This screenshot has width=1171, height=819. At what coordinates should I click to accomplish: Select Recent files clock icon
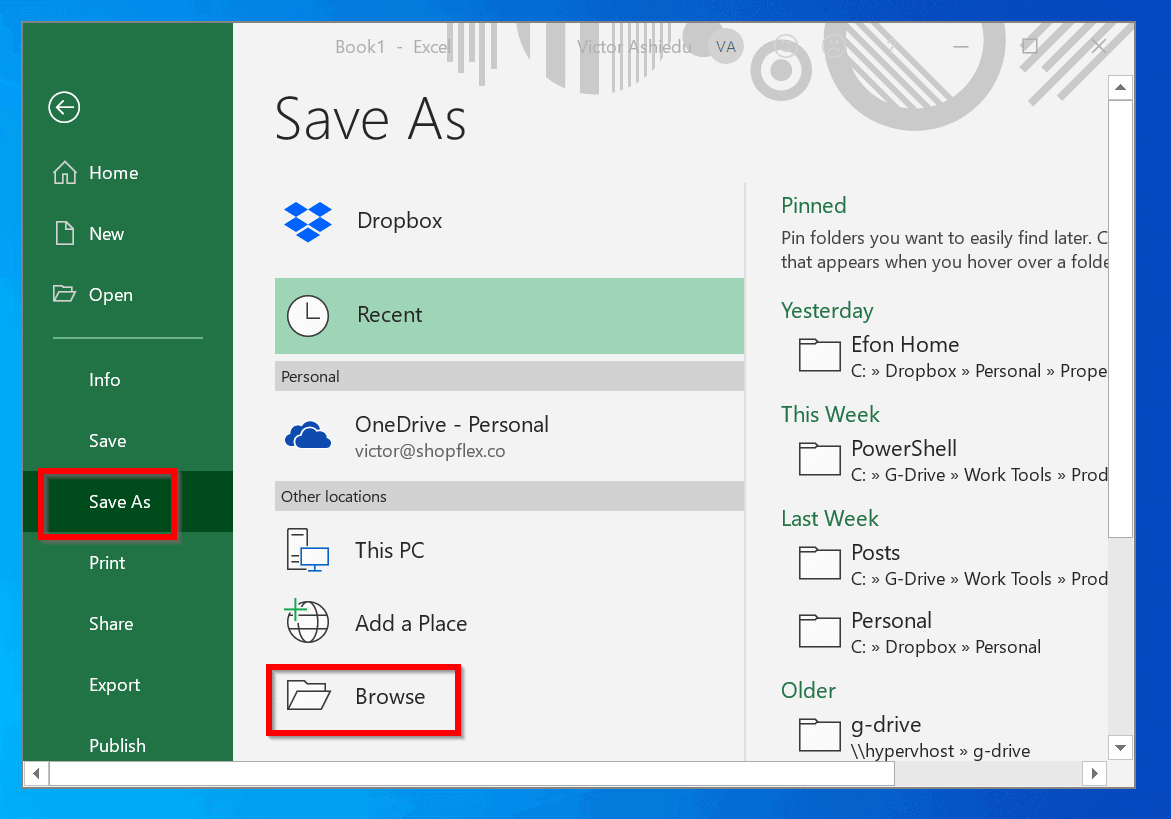[x=307, y=316]
